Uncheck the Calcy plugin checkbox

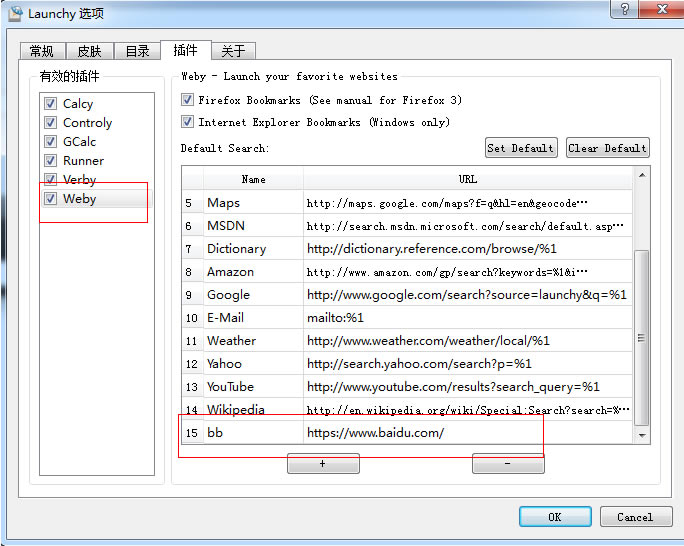click(51, 104)
